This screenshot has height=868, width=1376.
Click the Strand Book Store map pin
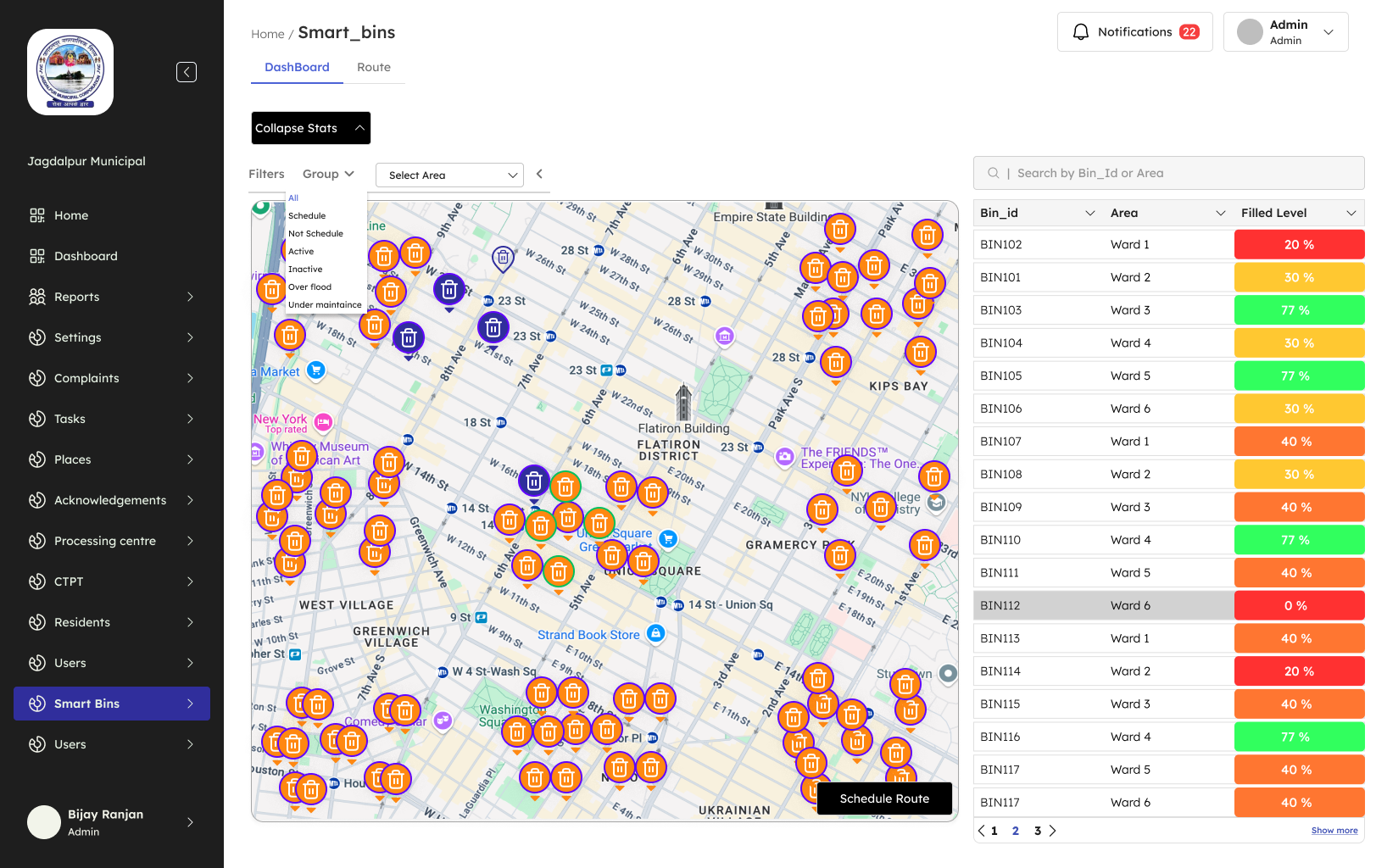pos(655,633)
